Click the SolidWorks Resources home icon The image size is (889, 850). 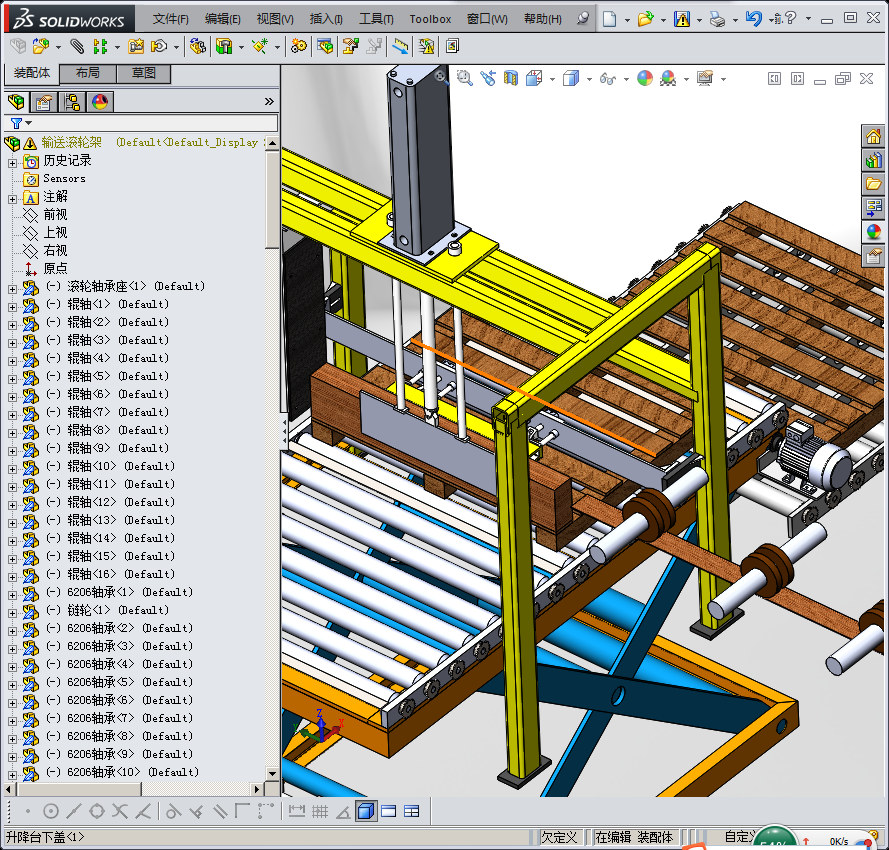coord(873,136)
